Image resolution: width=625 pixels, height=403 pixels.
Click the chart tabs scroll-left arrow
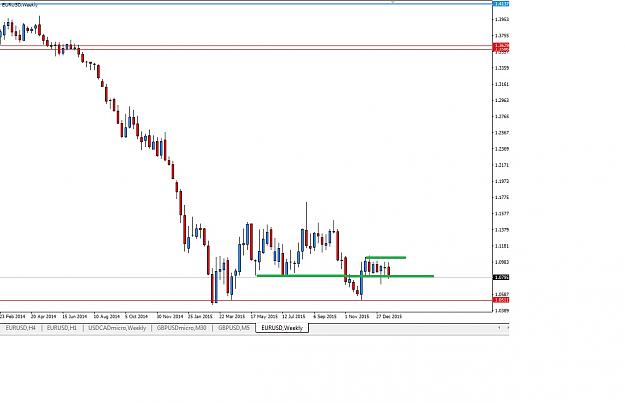[x=499, y=328]
